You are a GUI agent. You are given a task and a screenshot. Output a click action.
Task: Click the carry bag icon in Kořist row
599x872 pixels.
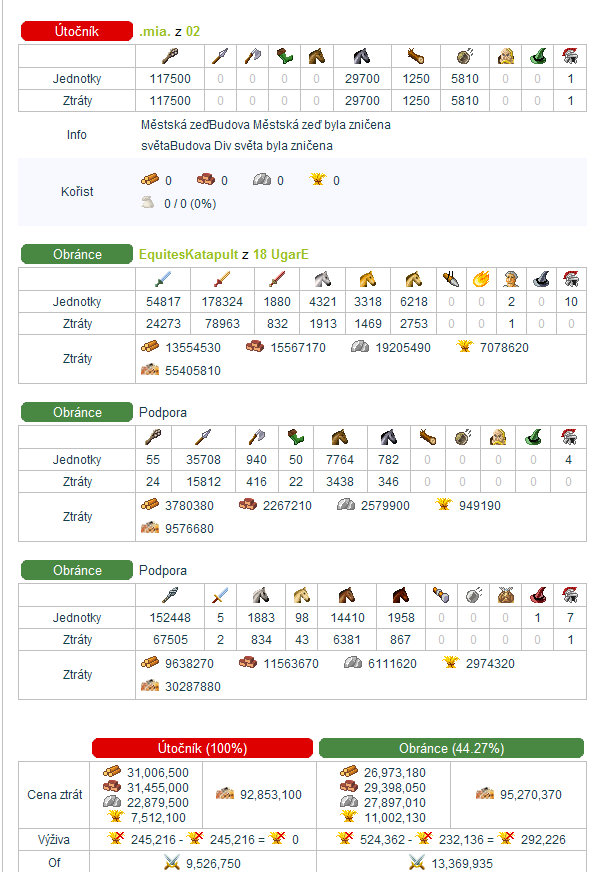click(147, 203)
